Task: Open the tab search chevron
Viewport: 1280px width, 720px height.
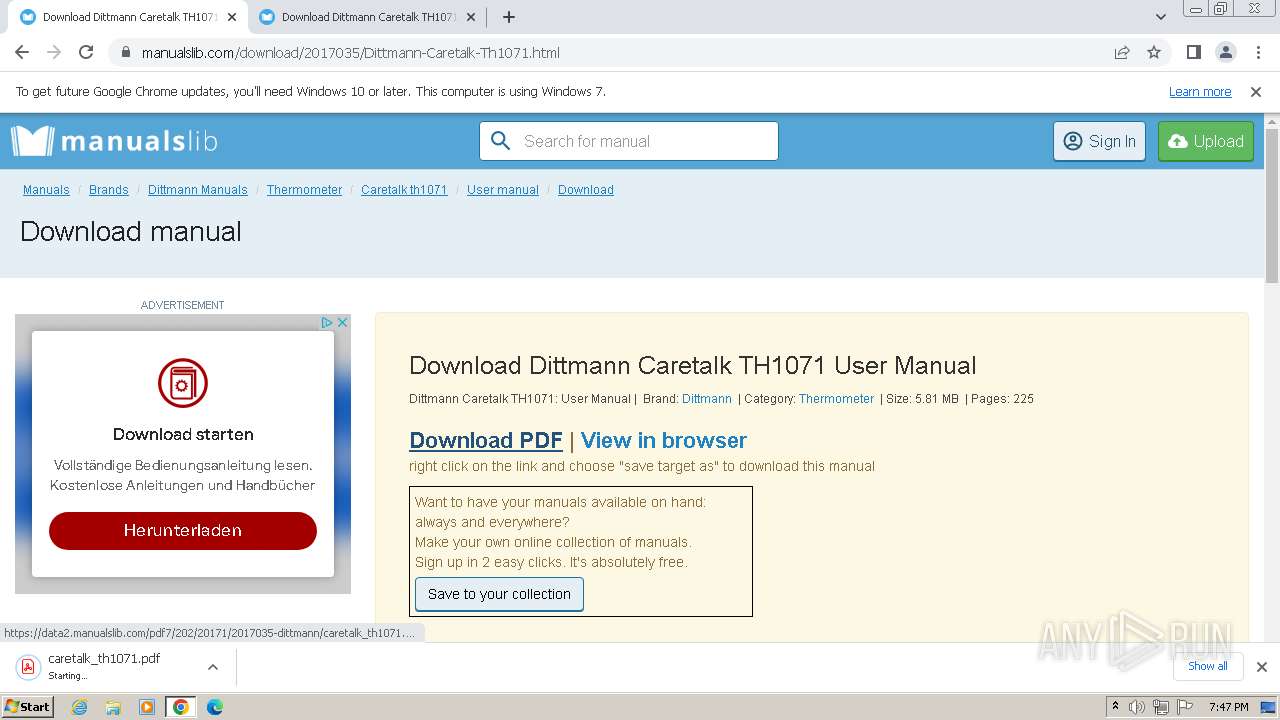Action: [1161, 17]
